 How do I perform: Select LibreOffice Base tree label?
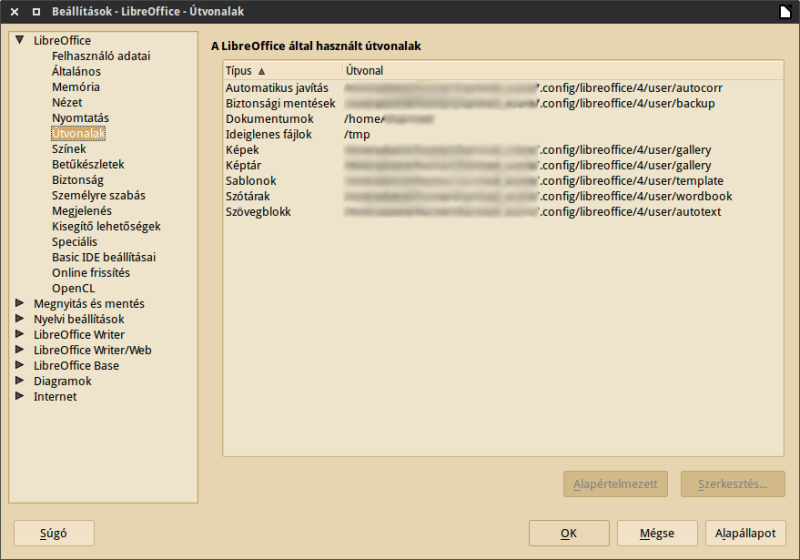coord(77,366)
